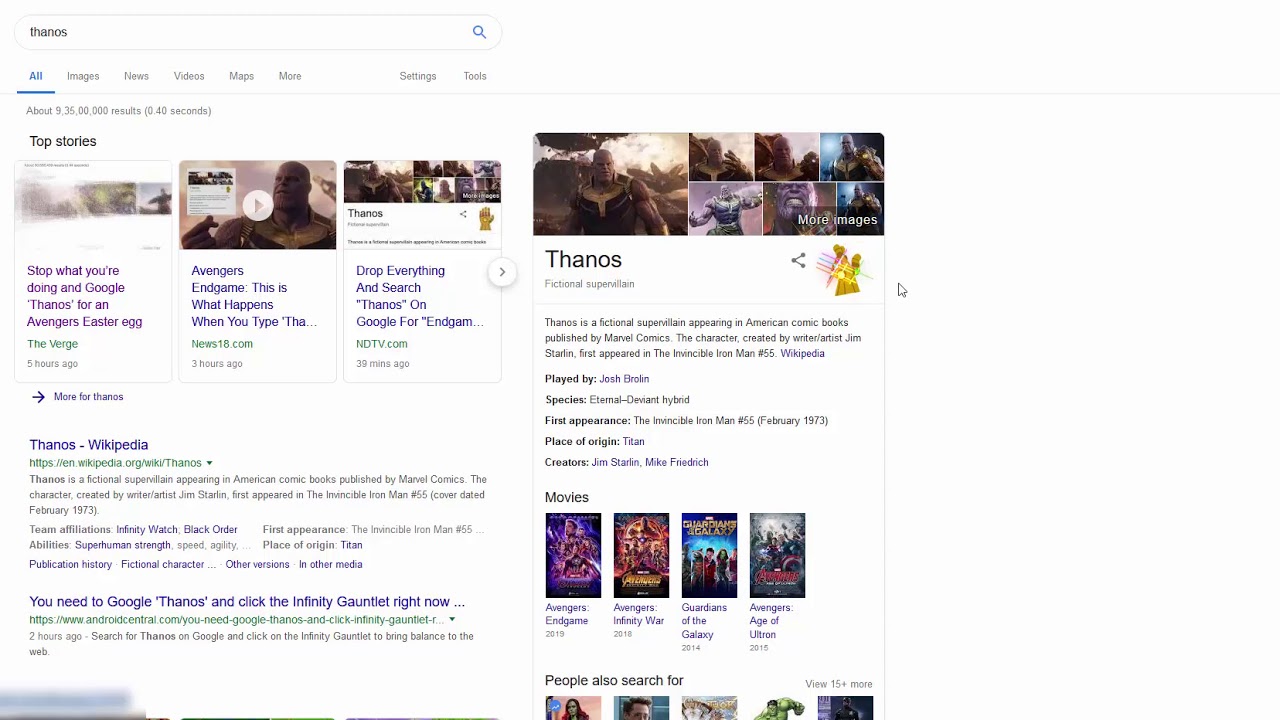Image resolution: width=1280 pixels, height=720 pixels.
Task: Click next arrow on Top stories carousel
Action: (x=502, y=272)
